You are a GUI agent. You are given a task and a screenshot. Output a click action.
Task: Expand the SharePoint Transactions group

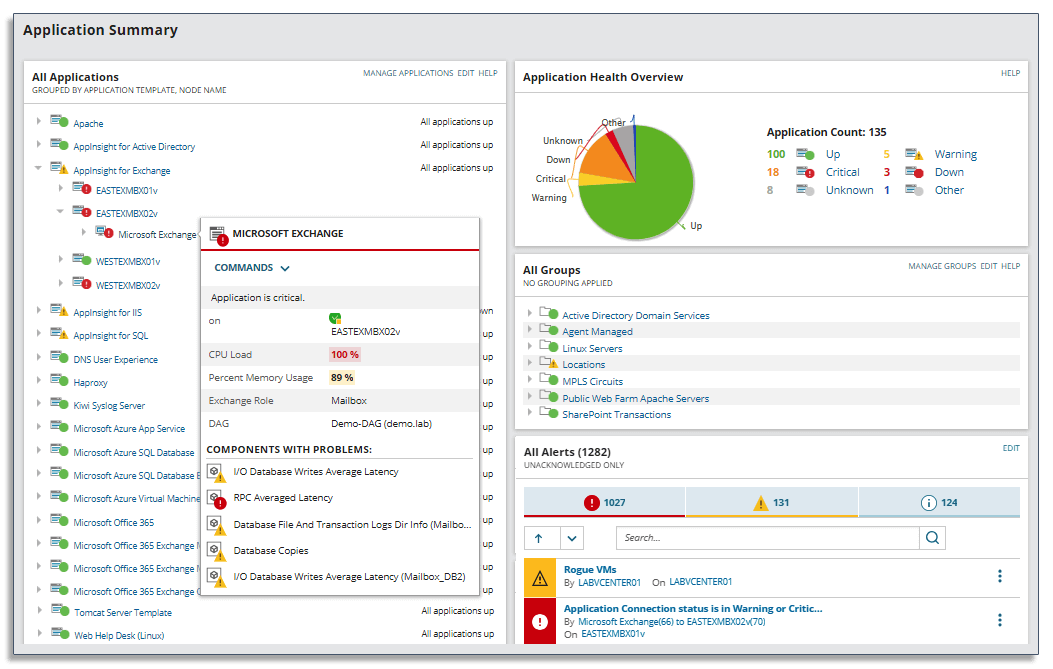coord(529,412)
